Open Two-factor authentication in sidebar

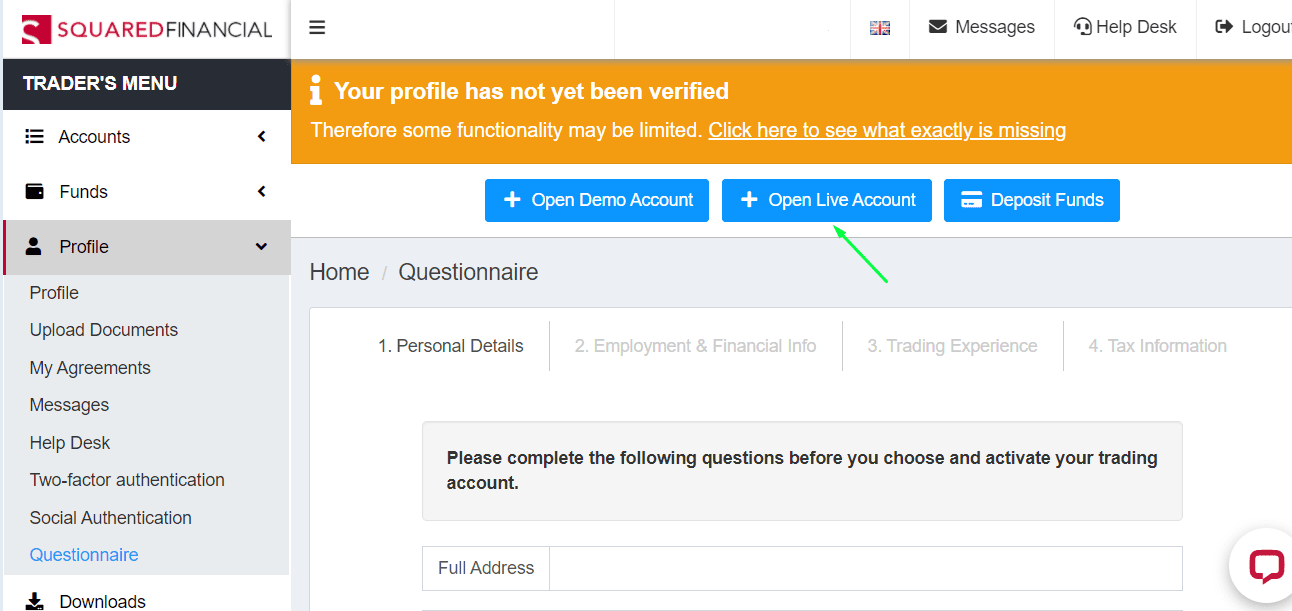(127, 480)
